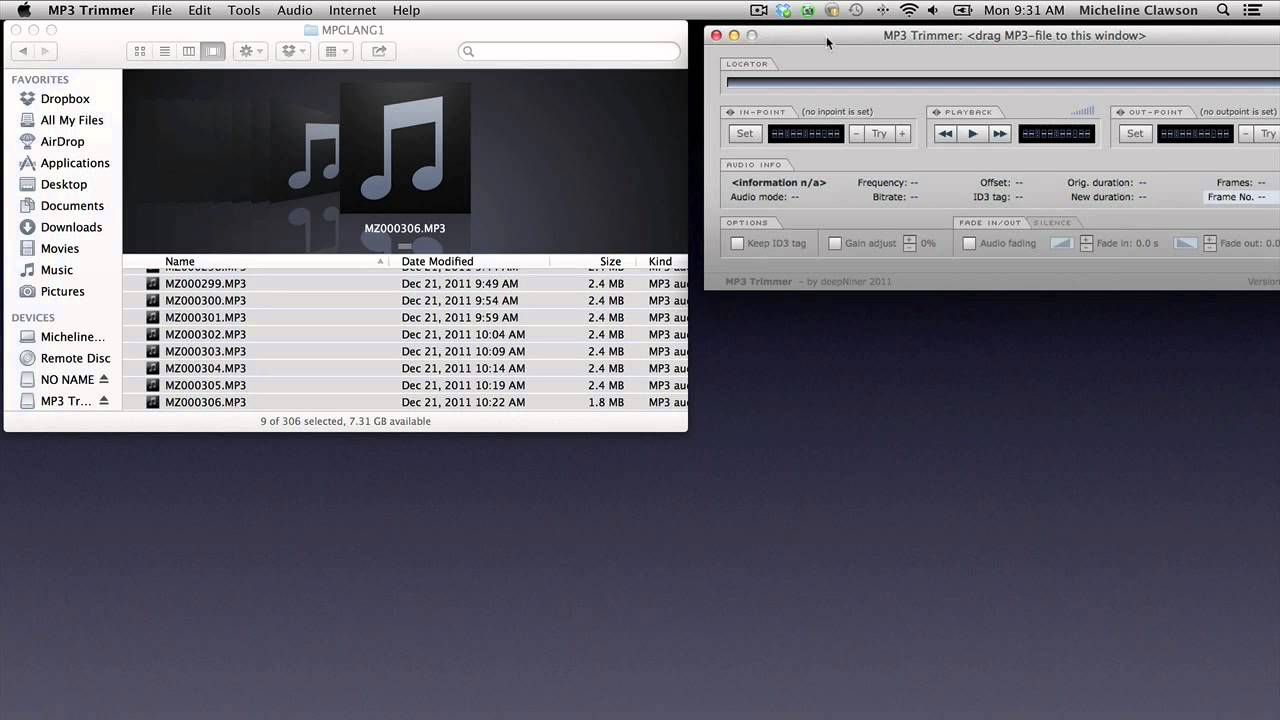
Task: Click the Finder share button
Action: [379, 51]
